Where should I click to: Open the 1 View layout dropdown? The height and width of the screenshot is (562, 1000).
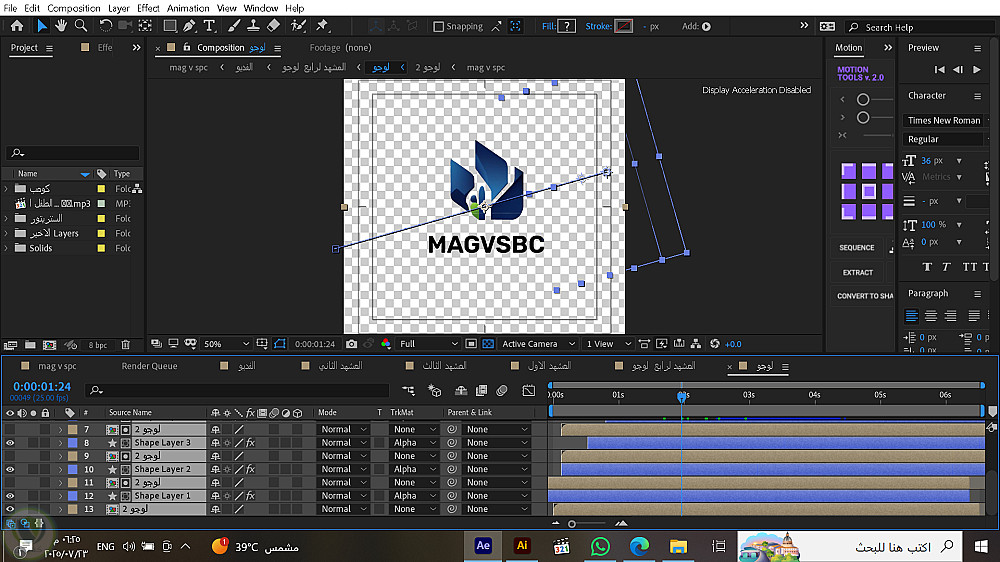(x=608, y=344)
